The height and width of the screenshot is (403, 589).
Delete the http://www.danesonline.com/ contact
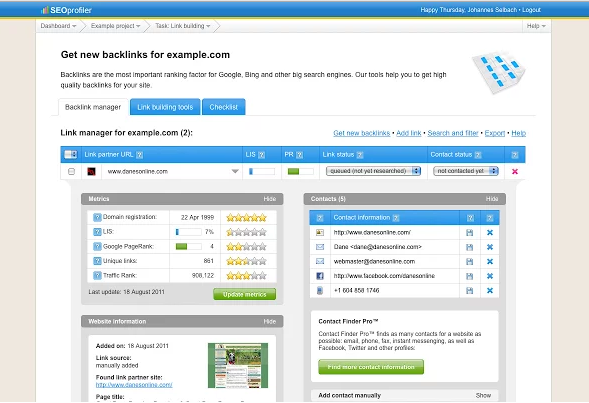(490, 232)
